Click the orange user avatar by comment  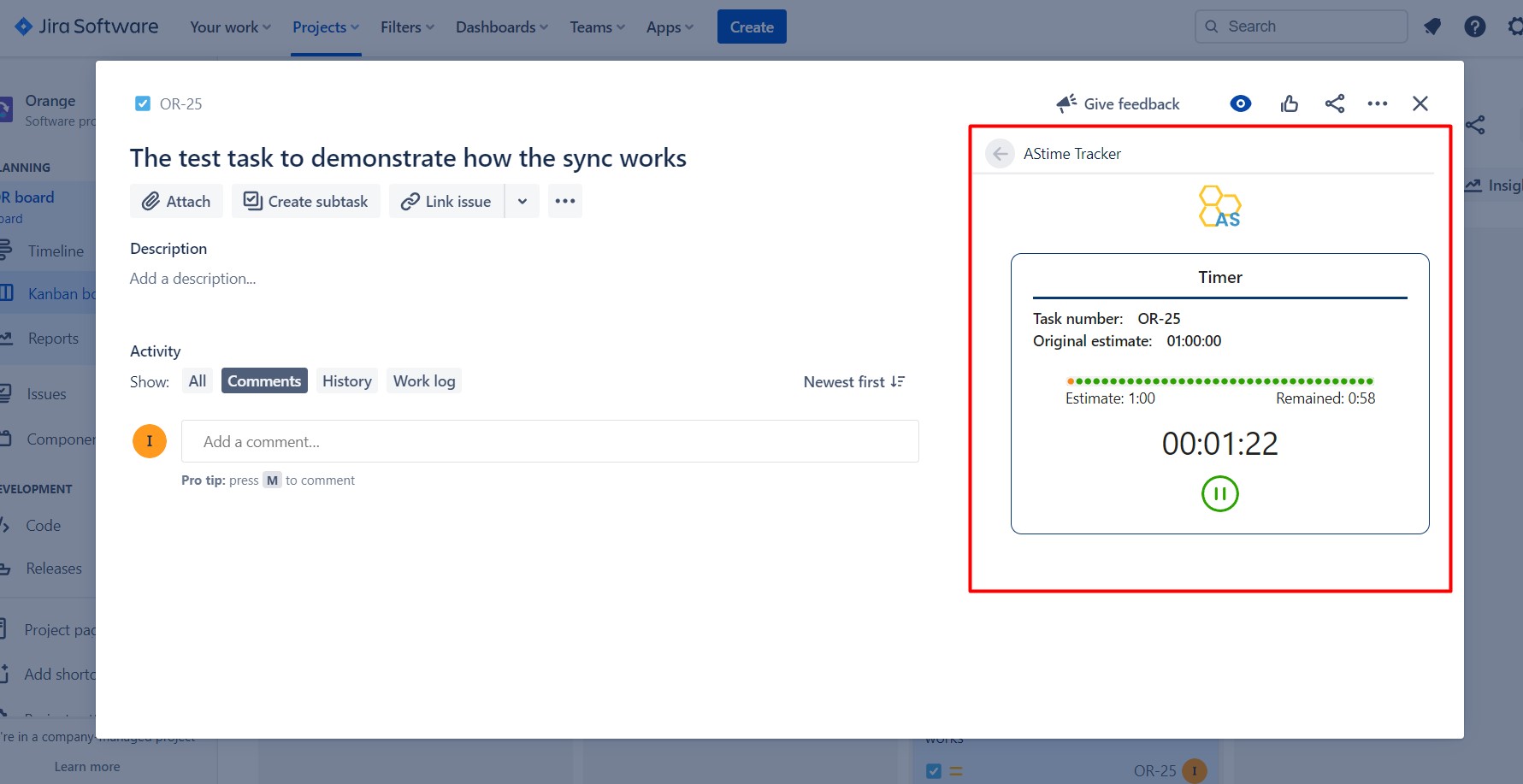click(x=150, y=441)
